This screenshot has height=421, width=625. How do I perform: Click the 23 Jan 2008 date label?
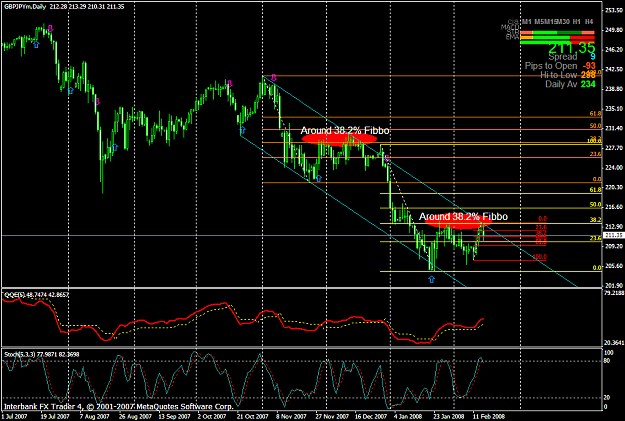[x=449, y=416]
